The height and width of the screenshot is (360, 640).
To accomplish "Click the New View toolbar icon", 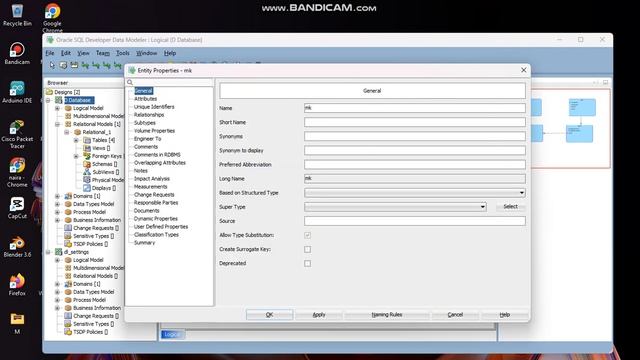I will [x=74, y=65].
